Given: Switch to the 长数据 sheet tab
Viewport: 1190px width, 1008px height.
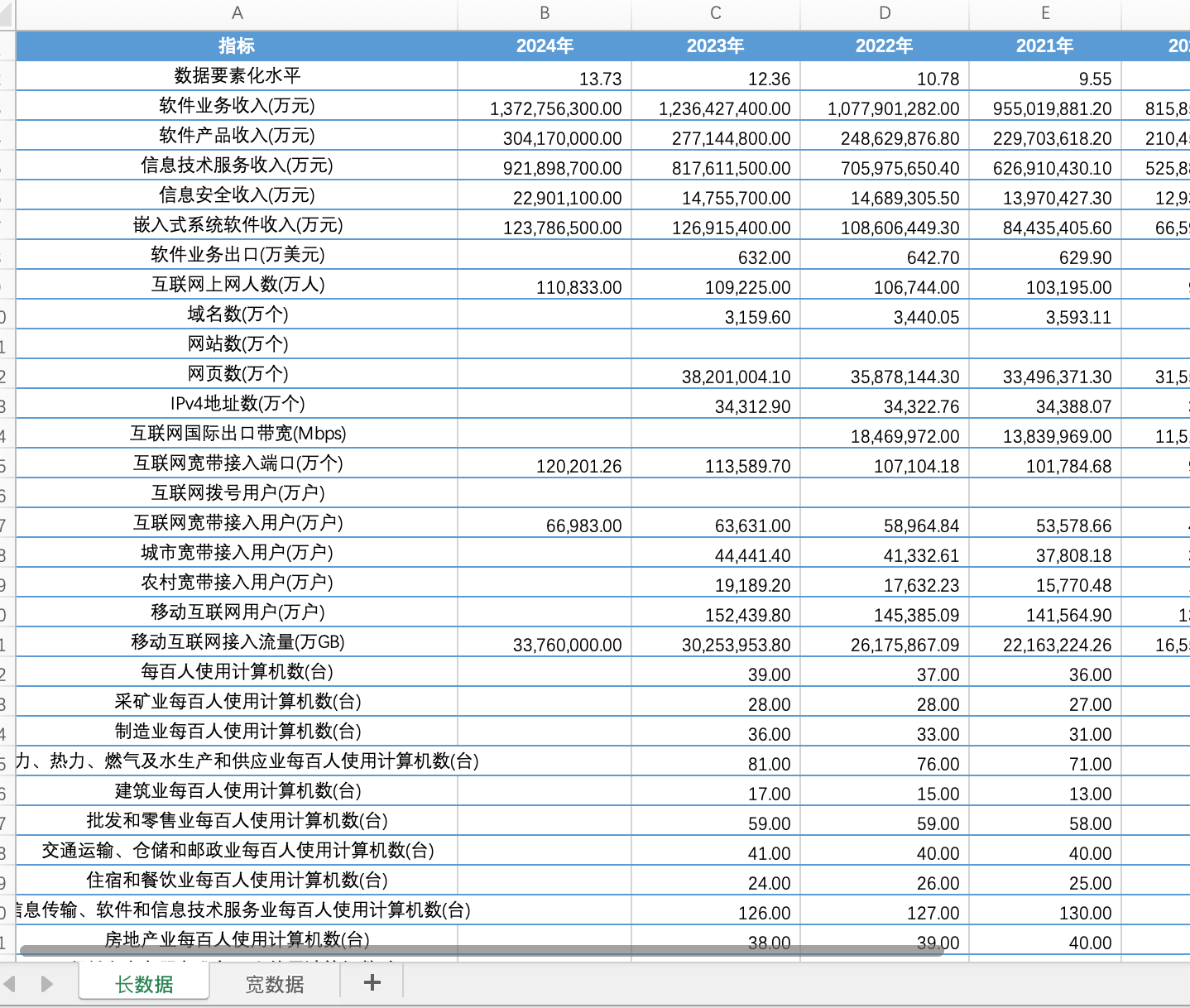Looking at the screenshot, I should pyautogui.click(x=144, y=984).
